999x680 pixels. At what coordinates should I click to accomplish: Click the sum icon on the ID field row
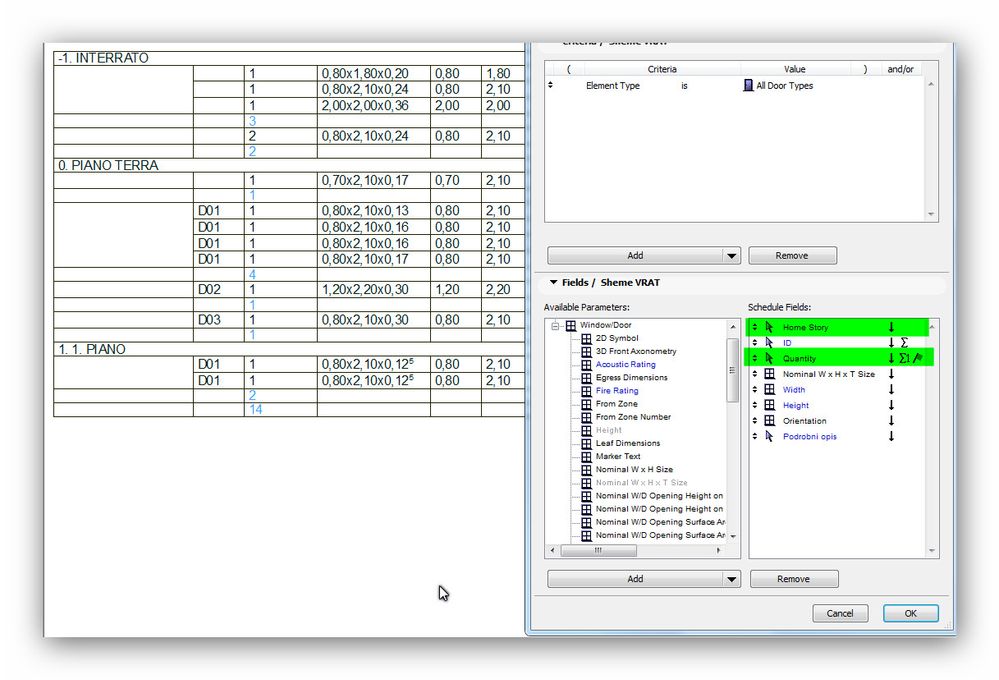click(904, 343)
